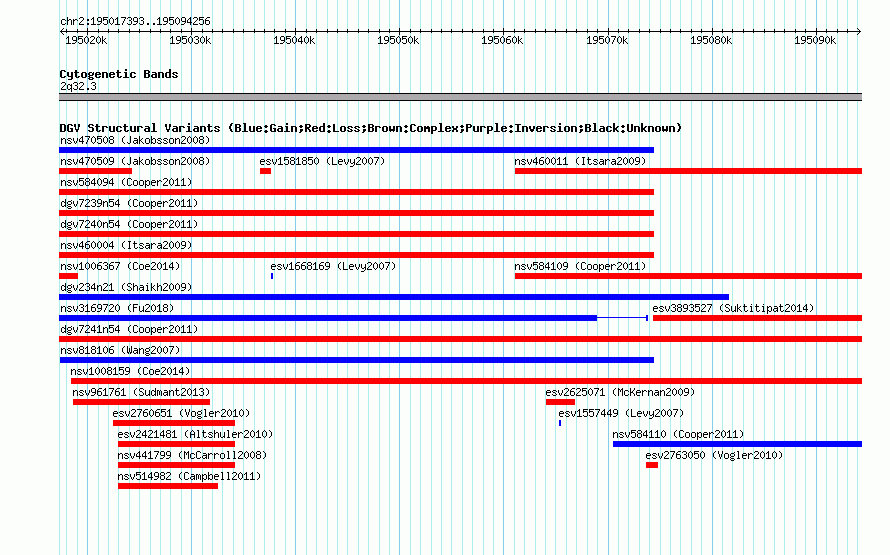
Task: Open the nsv961761 (Sudmant2013) variant label
Action: (x=141, y=392)
